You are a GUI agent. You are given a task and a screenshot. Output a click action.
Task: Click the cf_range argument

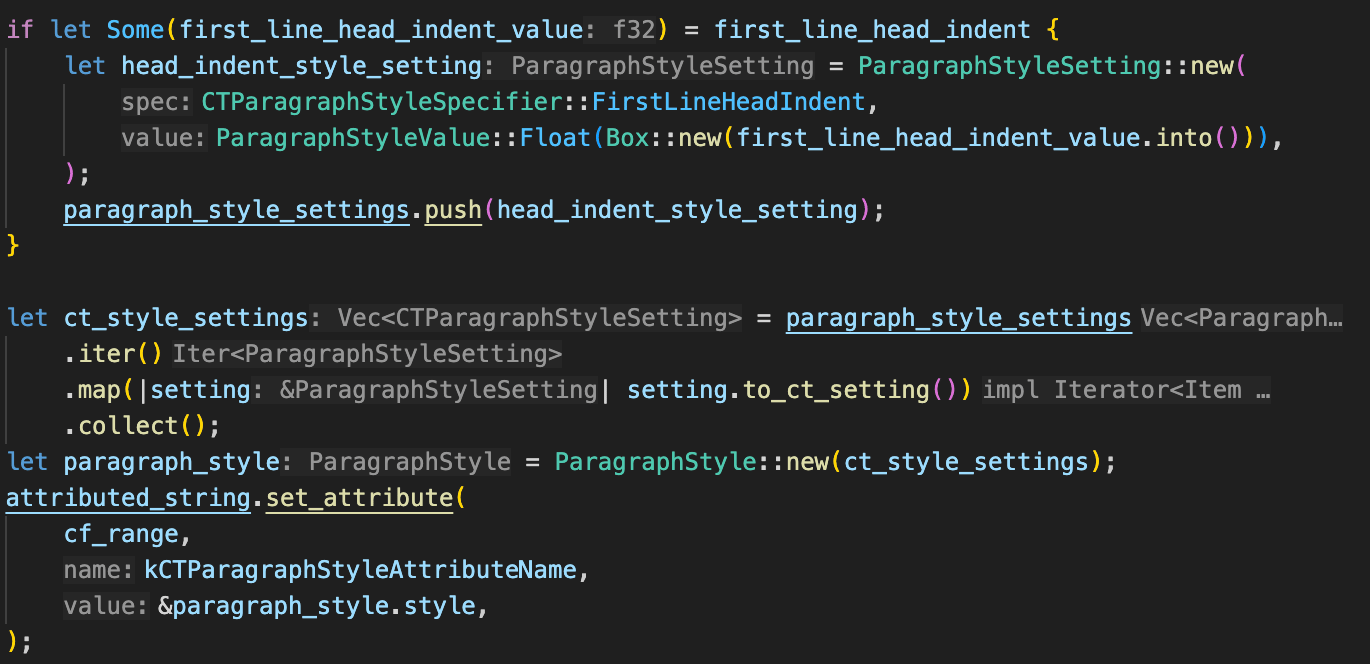pyautogui.click(x=121, y=534)
